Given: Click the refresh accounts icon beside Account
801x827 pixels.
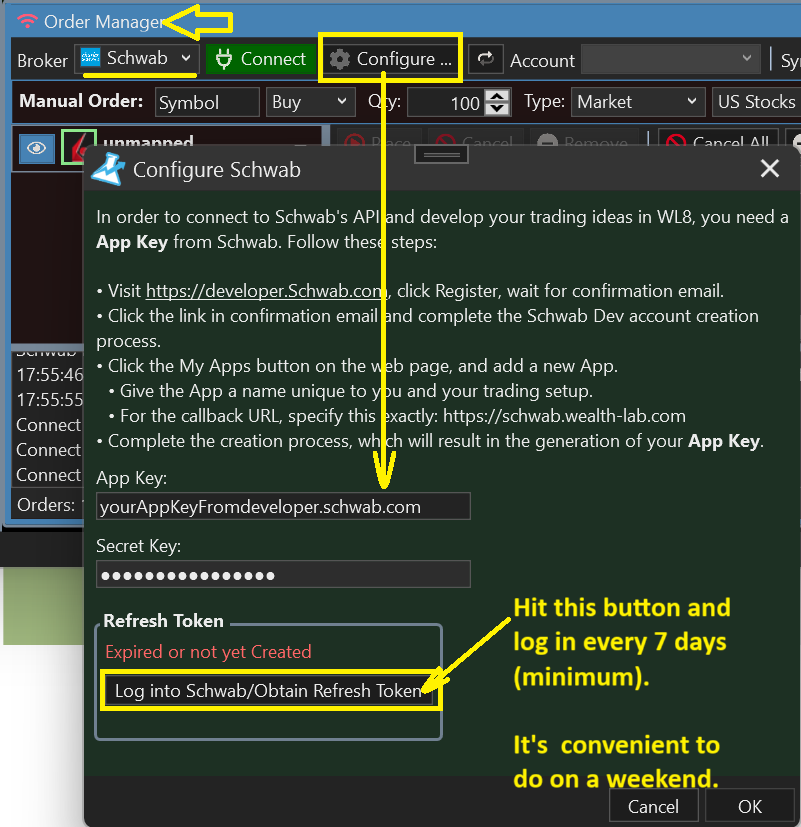Looking at the screenshot, I should [485, 60].
